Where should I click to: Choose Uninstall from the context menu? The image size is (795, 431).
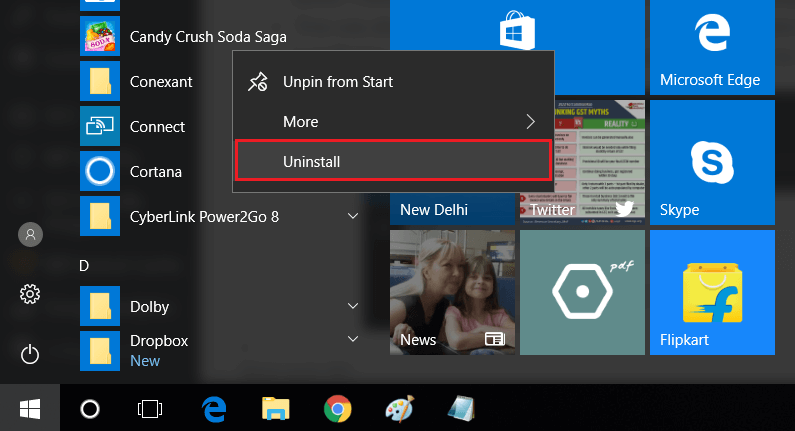click(x=393, y=160)
